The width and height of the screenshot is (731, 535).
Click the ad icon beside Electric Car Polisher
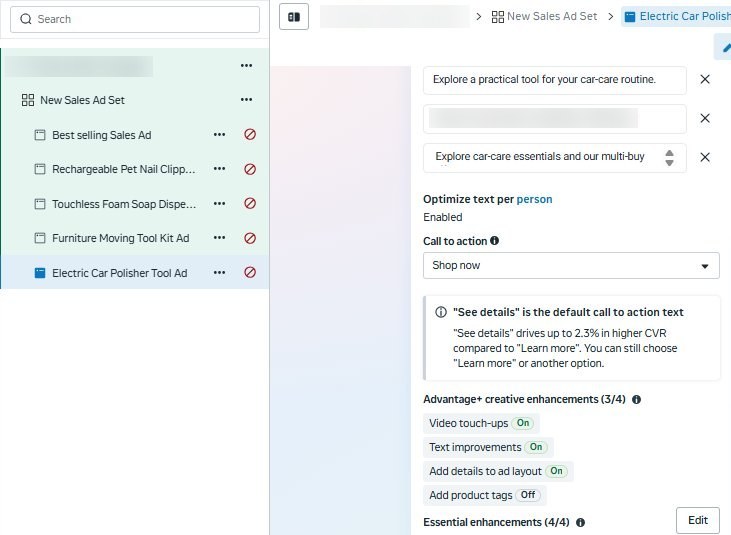[40, 273]
